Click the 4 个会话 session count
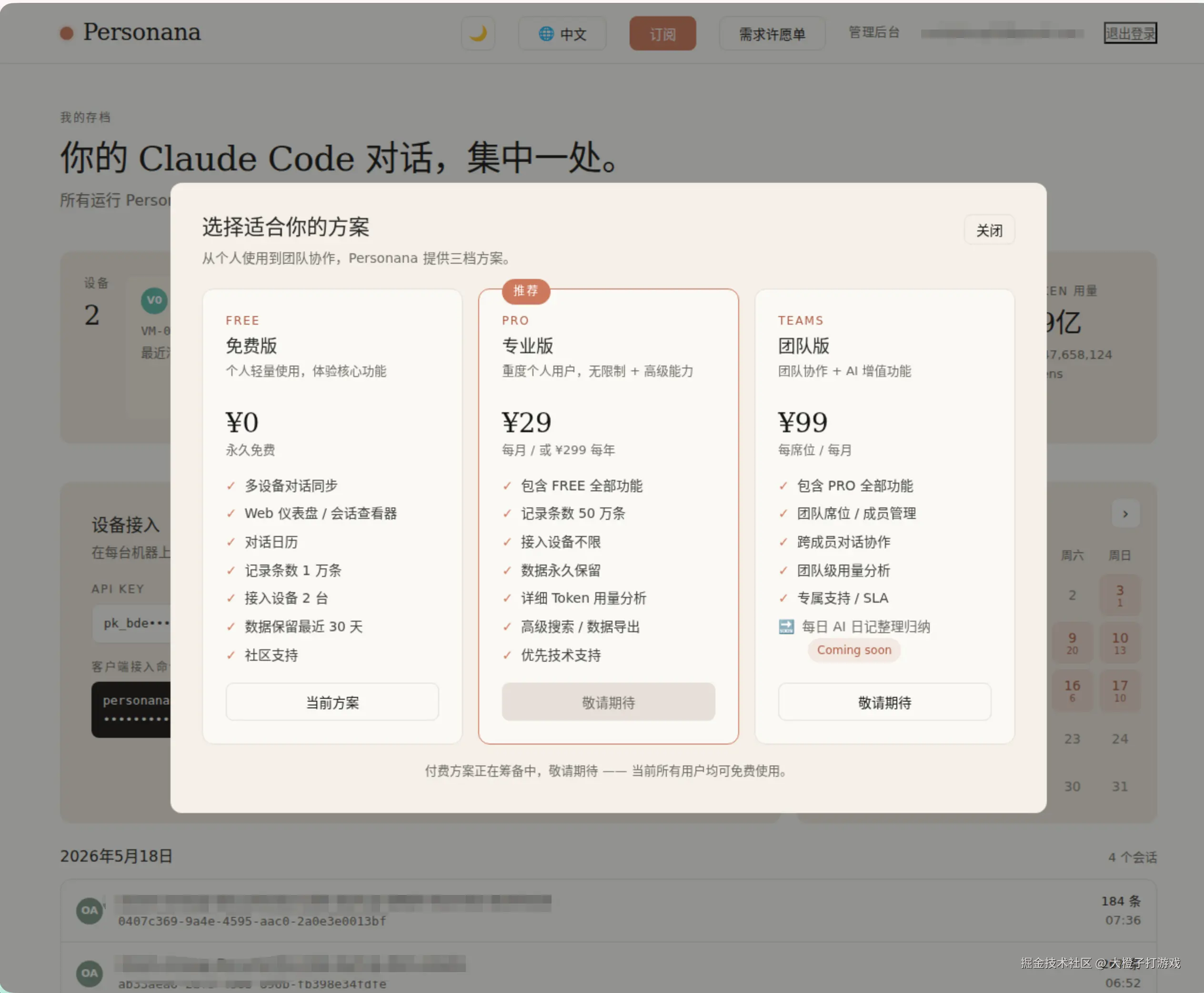Screen dimensions: 1204x993 click(1133, 857)
